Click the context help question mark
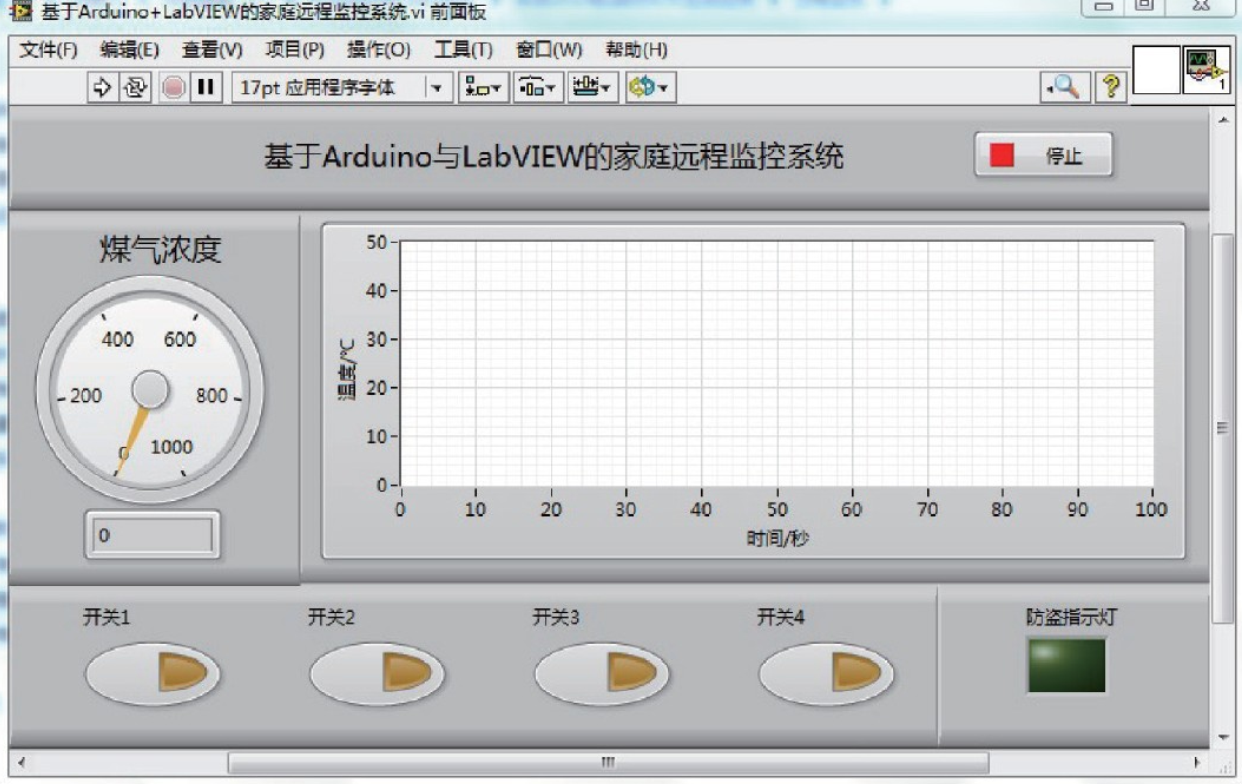The image size is (1242, 784). (x=1109, y=87)
